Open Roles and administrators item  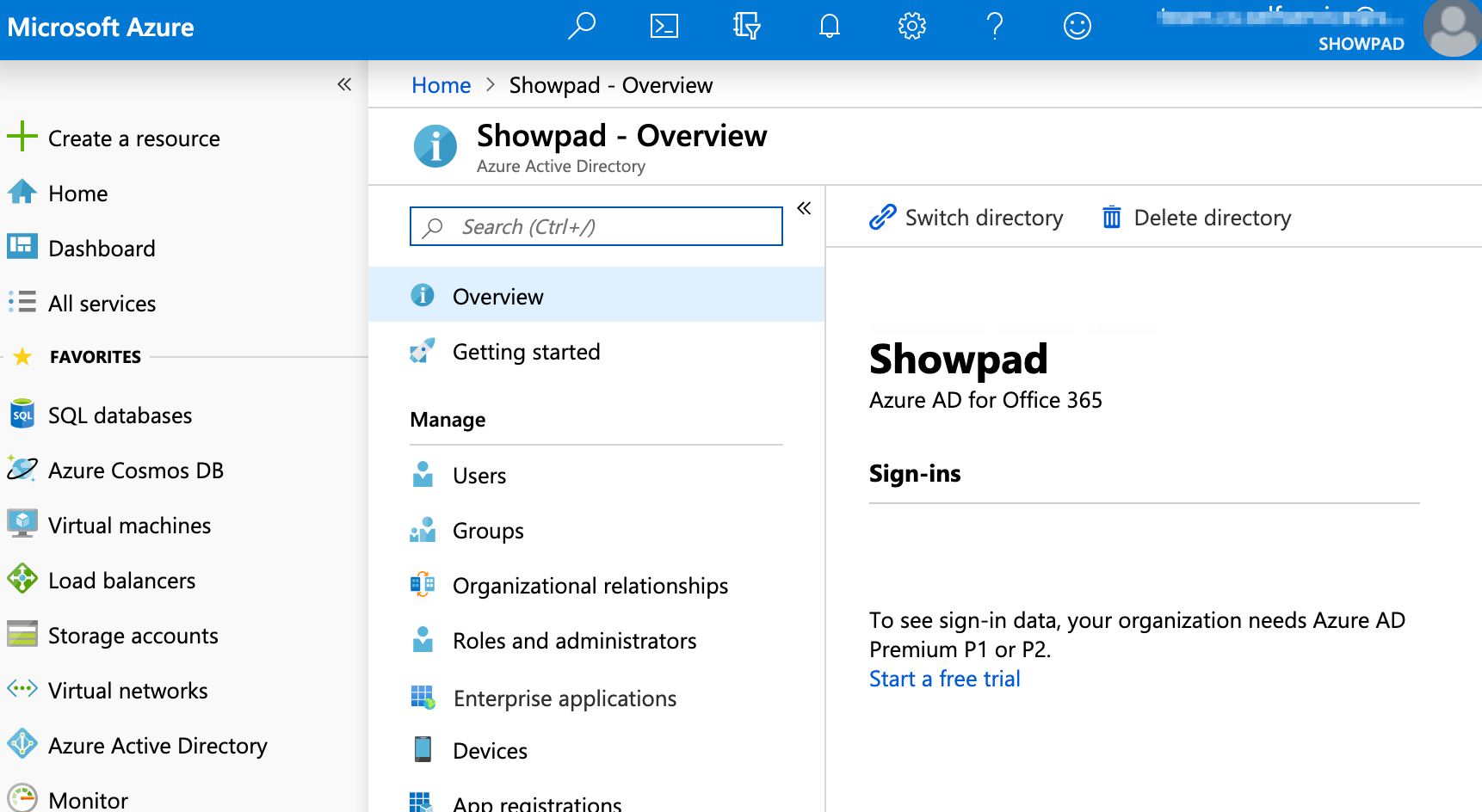click(x=574, y=641)
